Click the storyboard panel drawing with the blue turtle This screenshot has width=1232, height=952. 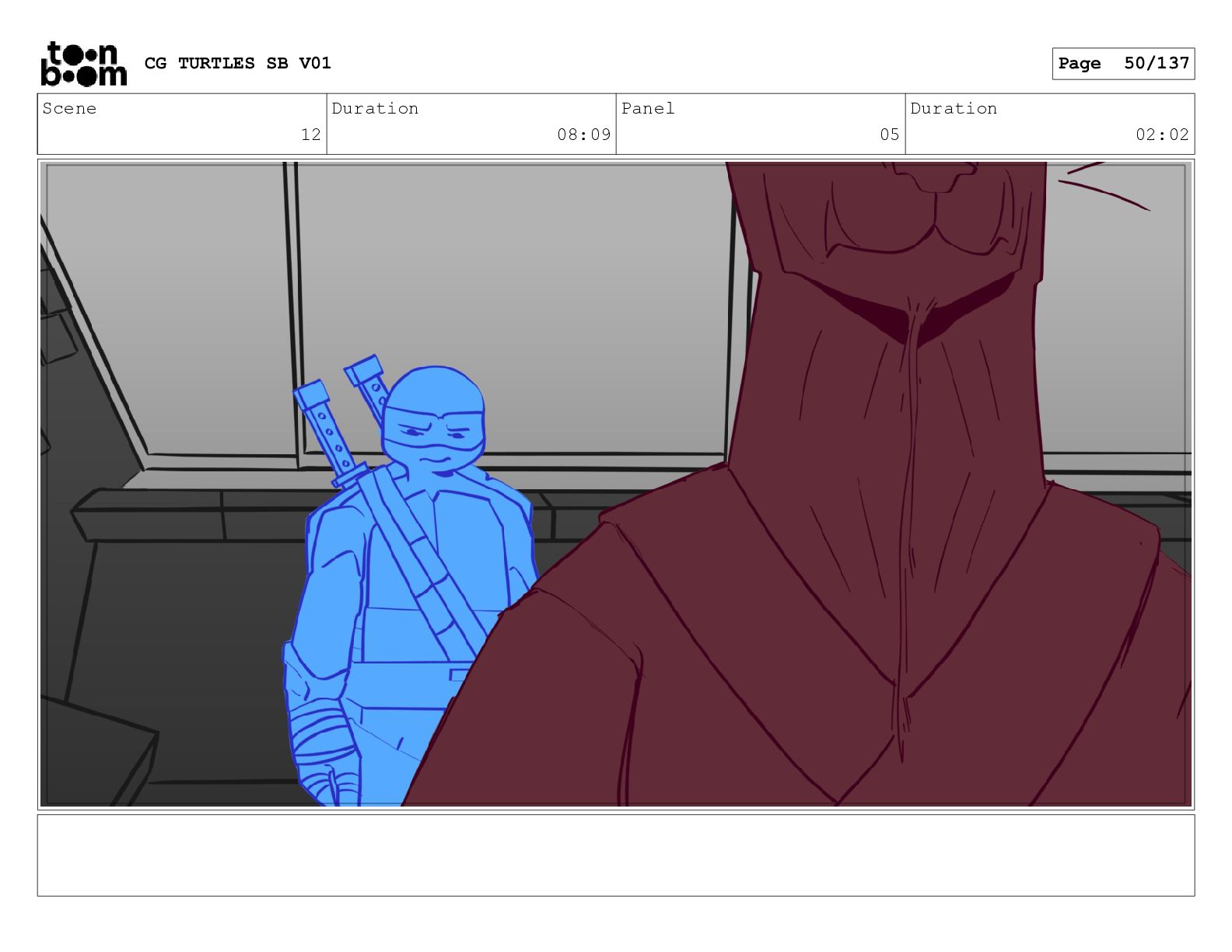616,485
